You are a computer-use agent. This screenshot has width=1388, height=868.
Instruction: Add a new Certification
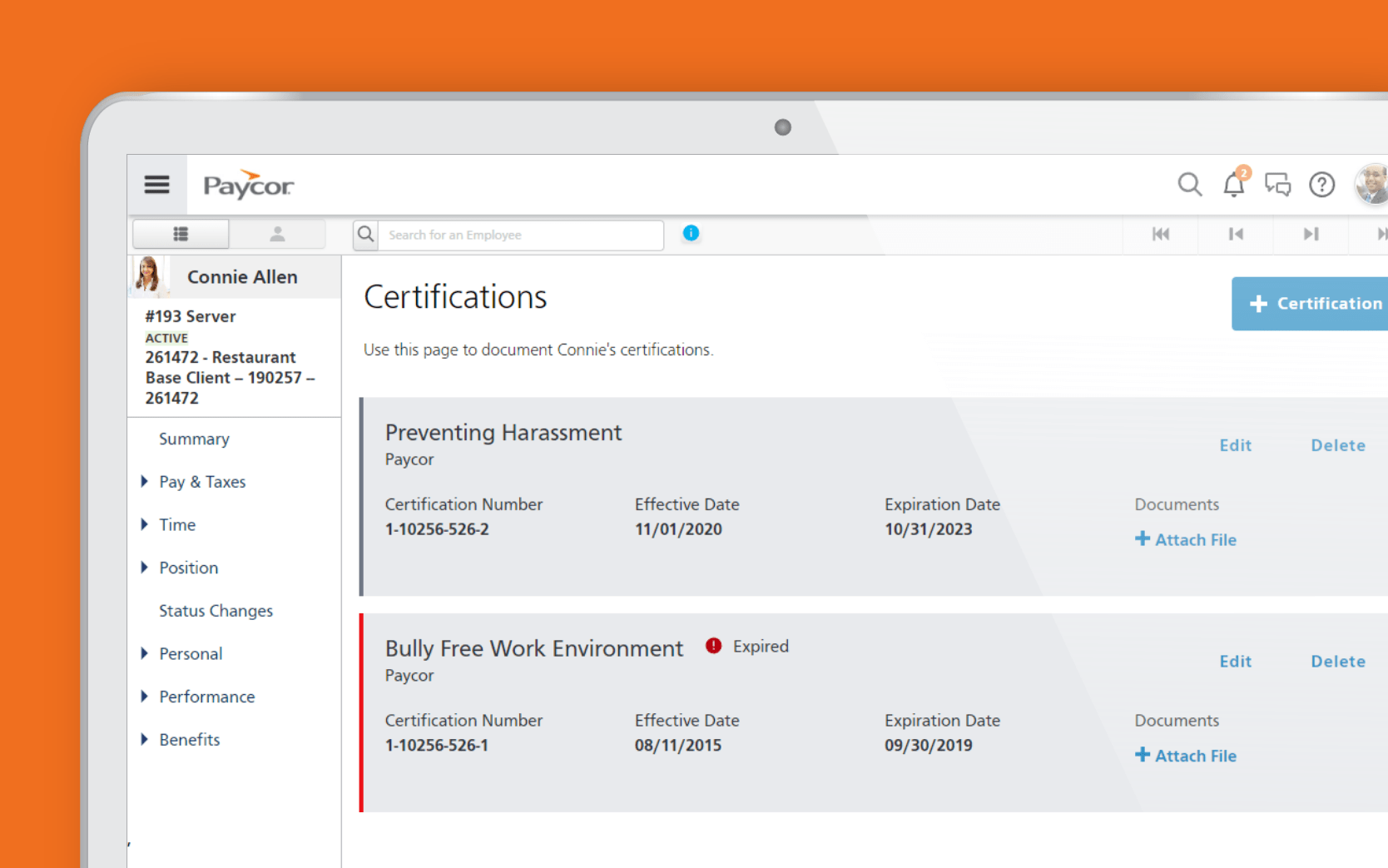(x=1310, y=304)
